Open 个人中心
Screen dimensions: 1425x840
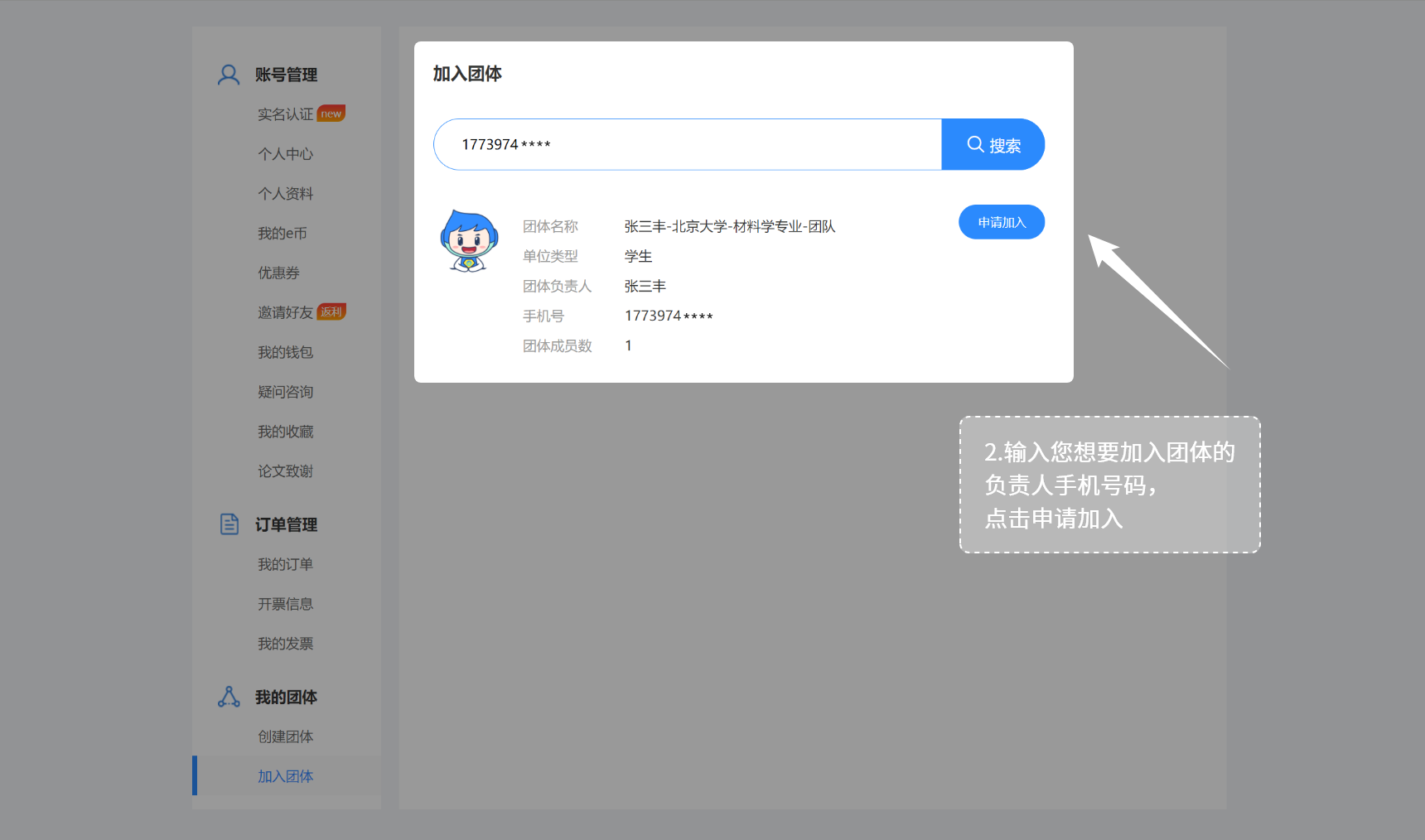tap(285, 153)
